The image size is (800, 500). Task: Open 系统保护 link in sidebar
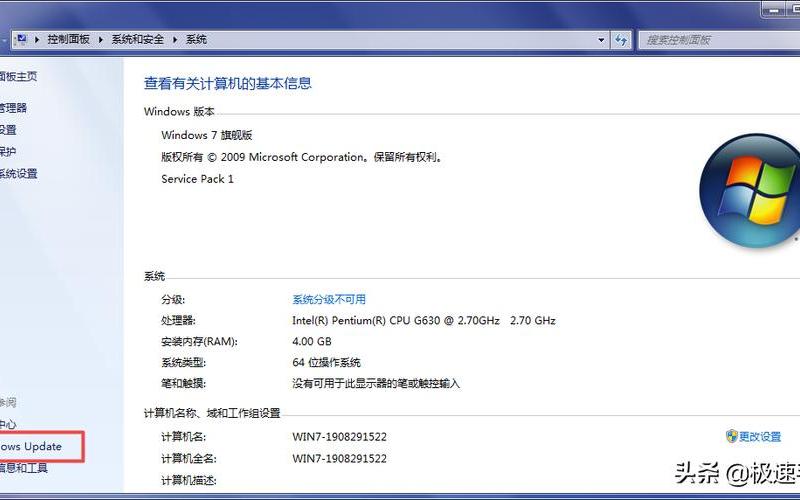point(8,152)
